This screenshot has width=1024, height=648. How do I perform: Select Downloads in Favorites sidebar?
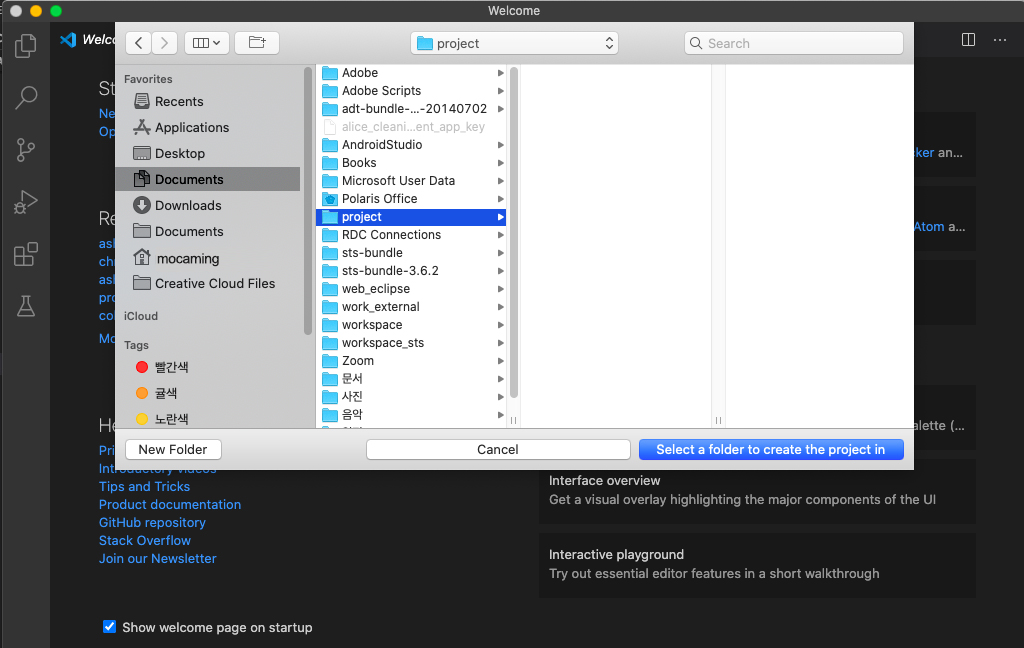[208, 205]
